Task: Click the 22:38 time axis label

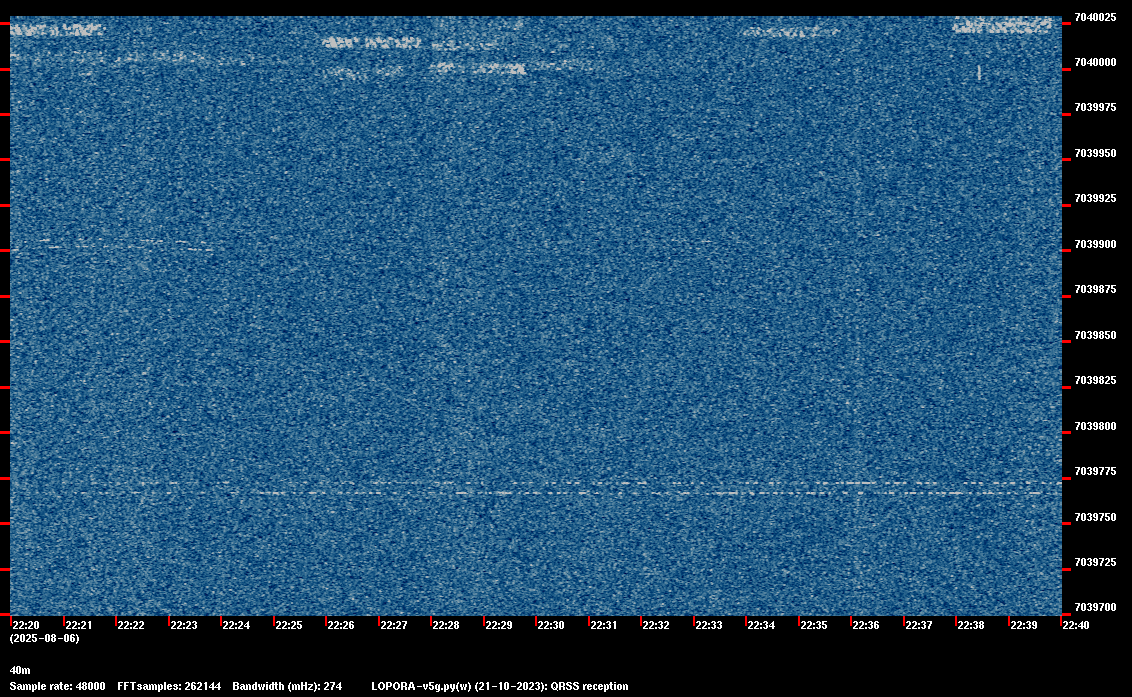Action: tap(970, 625)
